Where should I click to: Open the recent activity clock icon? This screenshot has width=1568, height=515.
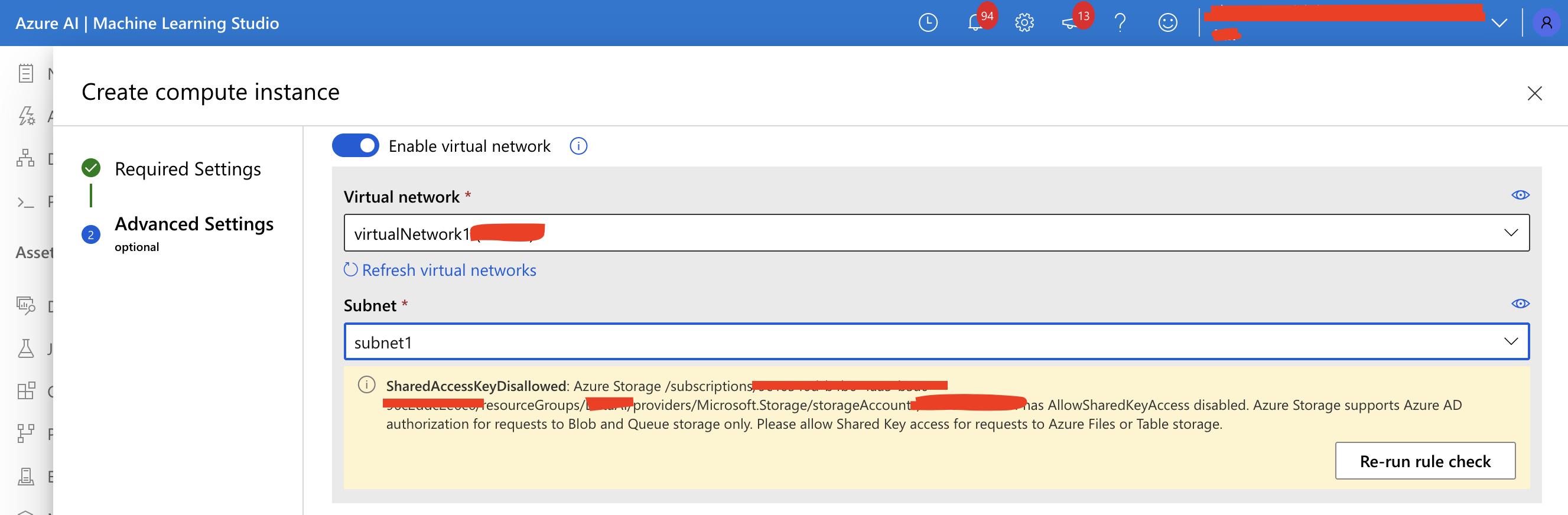(928, 23)
